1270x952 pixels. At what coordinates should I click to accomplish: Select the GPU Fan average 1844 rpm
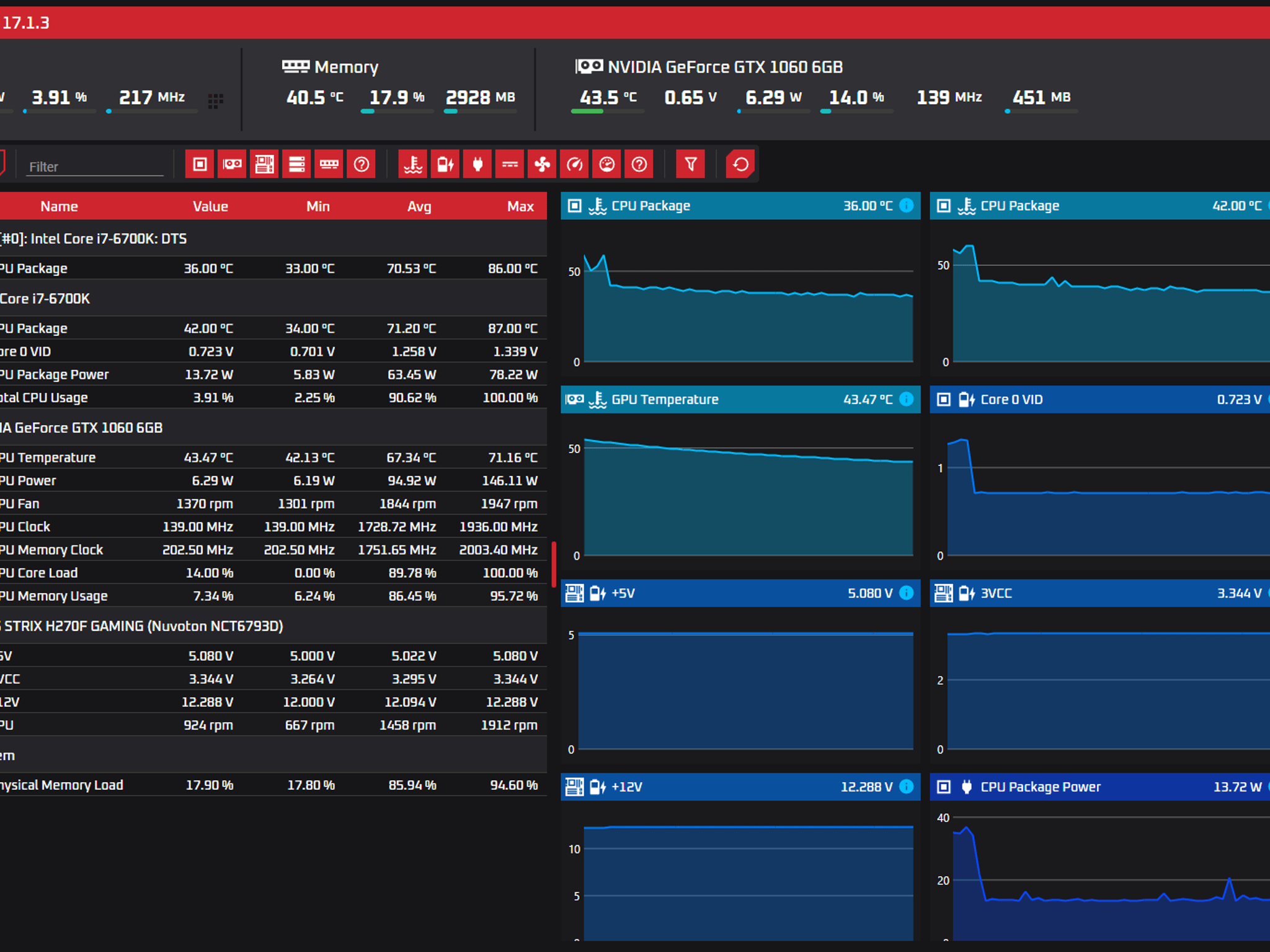(407, 504)
